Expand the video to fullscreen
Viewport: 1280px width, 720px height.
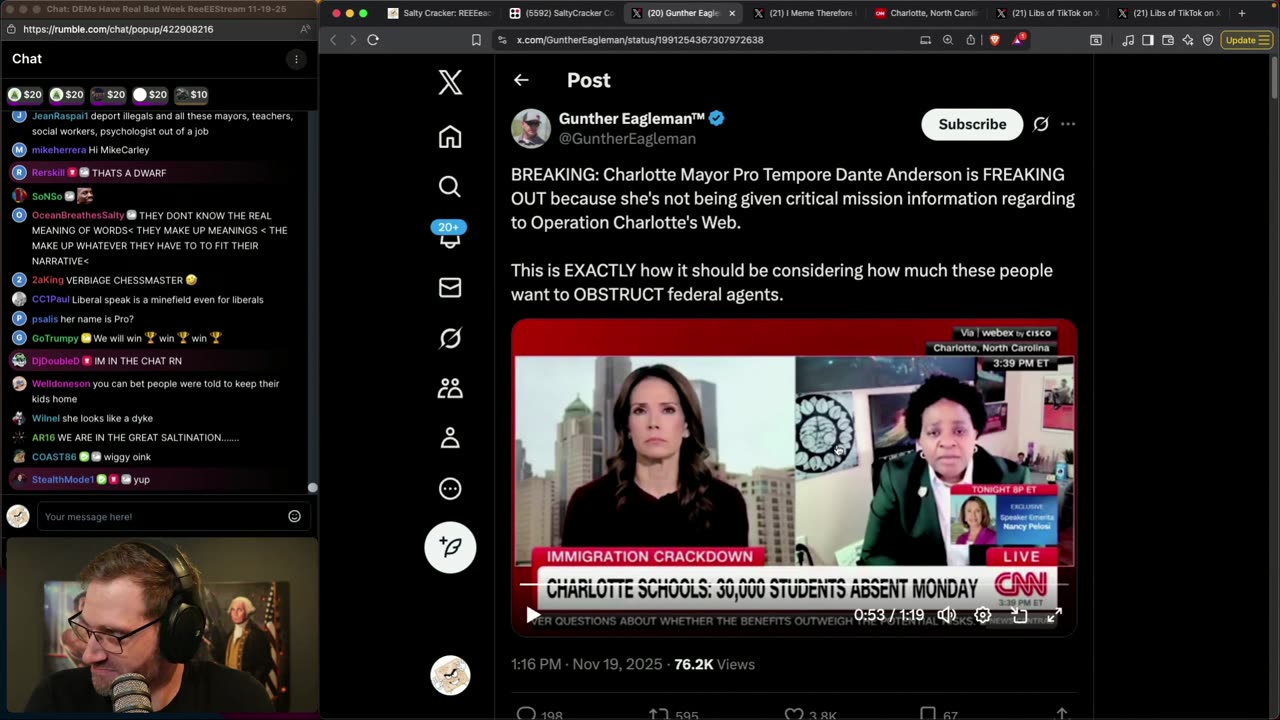pos(1054,615)
